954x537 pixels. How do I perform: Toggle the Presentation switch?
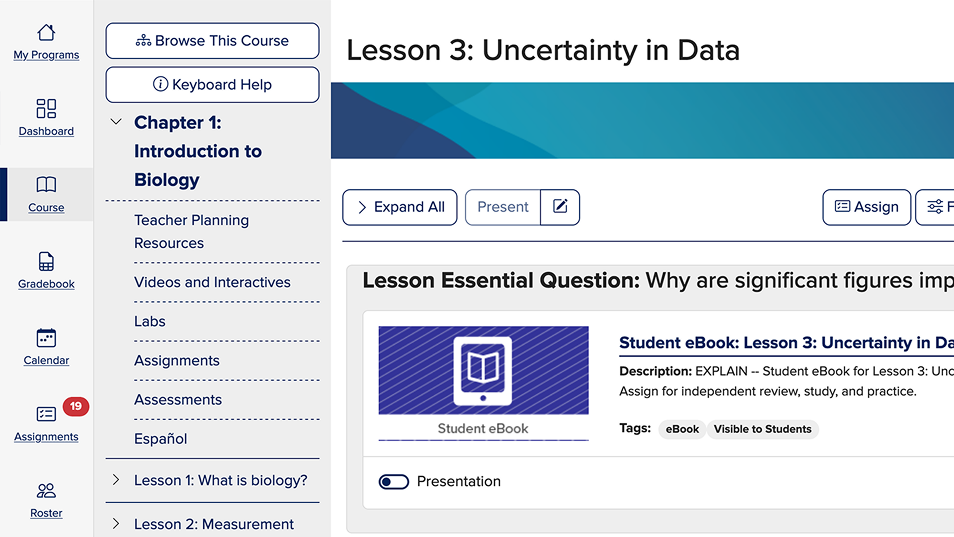[x=394, y=482]
